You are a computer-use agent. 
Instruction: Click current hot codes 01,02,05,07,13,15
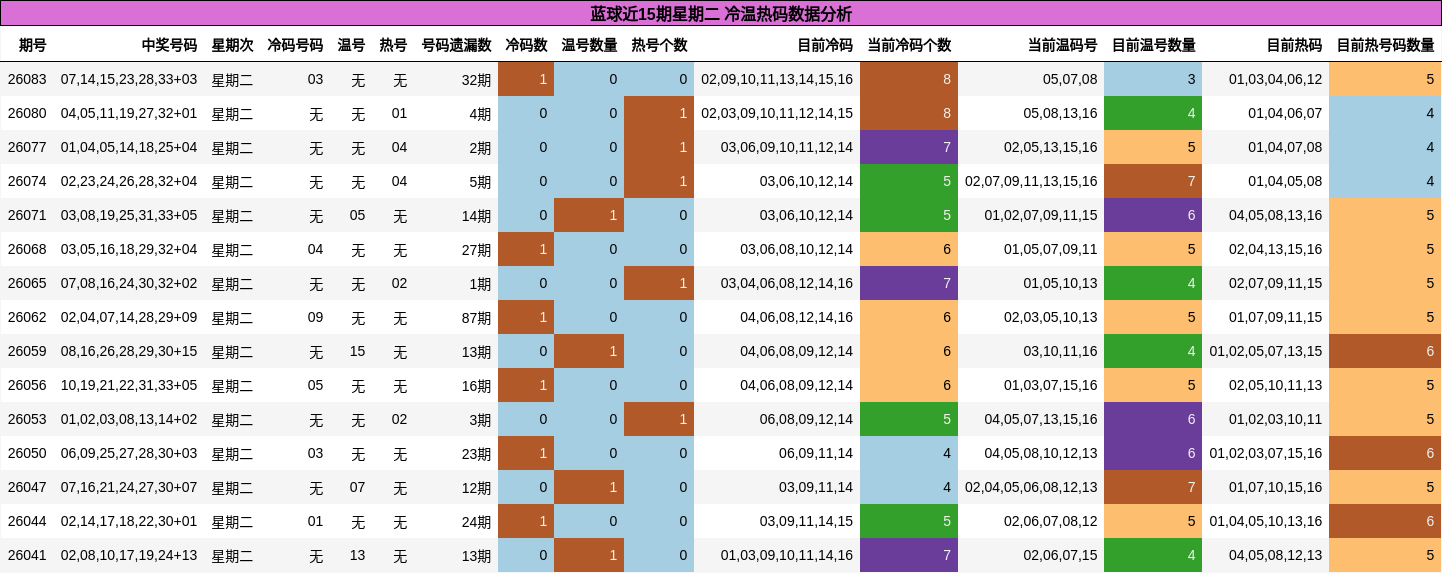[1266, 351]
